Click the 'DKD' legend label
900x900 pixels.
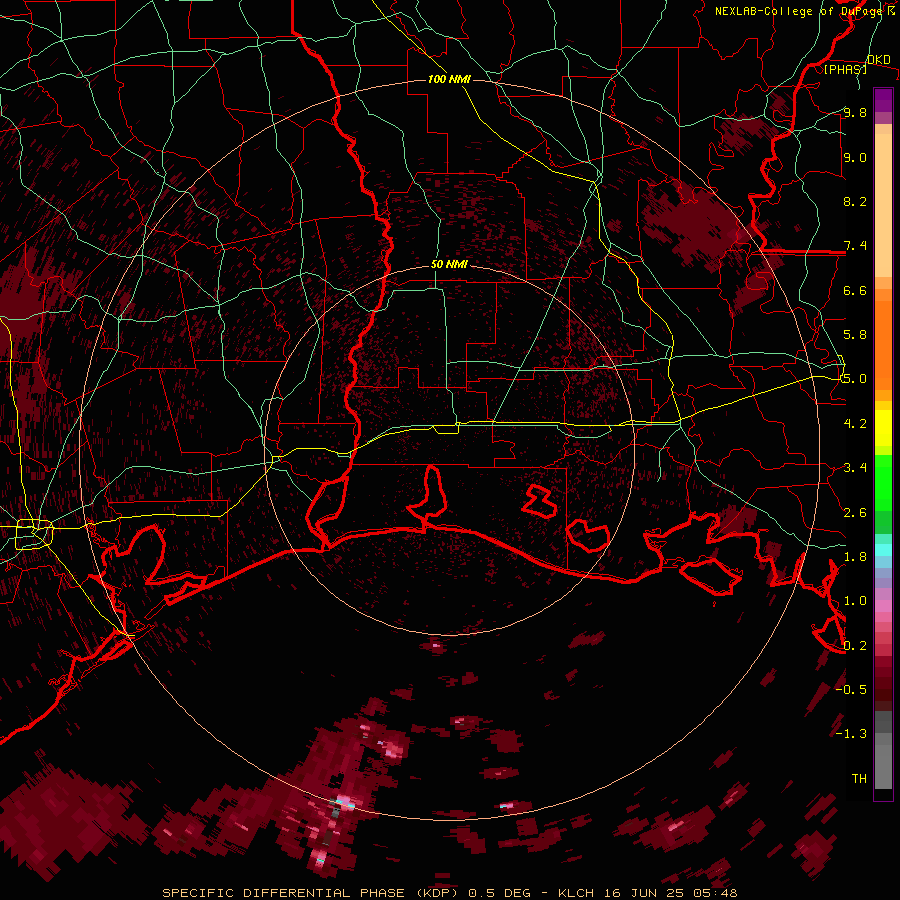(879, 60)
